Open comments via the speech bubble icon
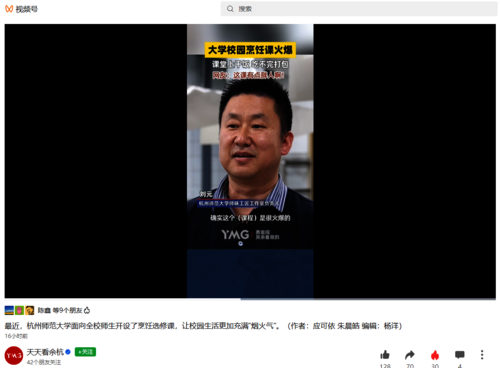The image size is (500, 368). 460,355
